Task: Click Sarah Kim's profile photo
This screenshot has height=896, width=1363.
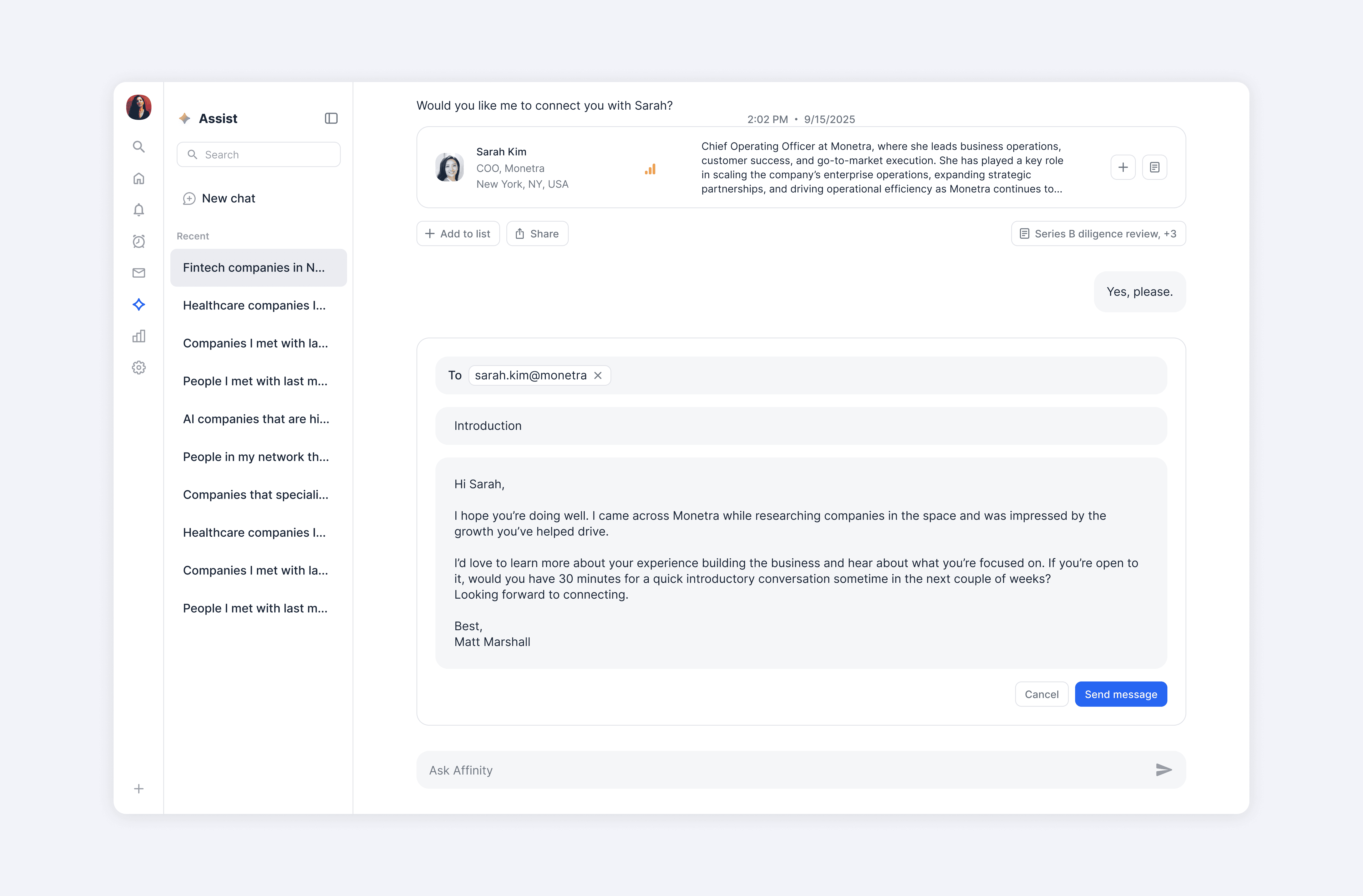Action: point(450,167)
